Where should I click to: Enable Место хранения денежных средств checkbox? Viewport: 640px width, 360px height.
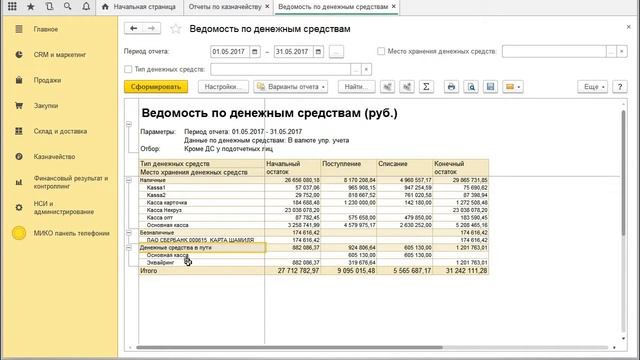pos(381,51)
